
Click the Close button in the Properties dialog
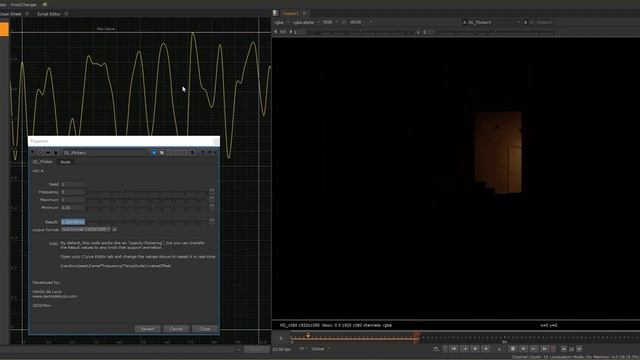205,329
